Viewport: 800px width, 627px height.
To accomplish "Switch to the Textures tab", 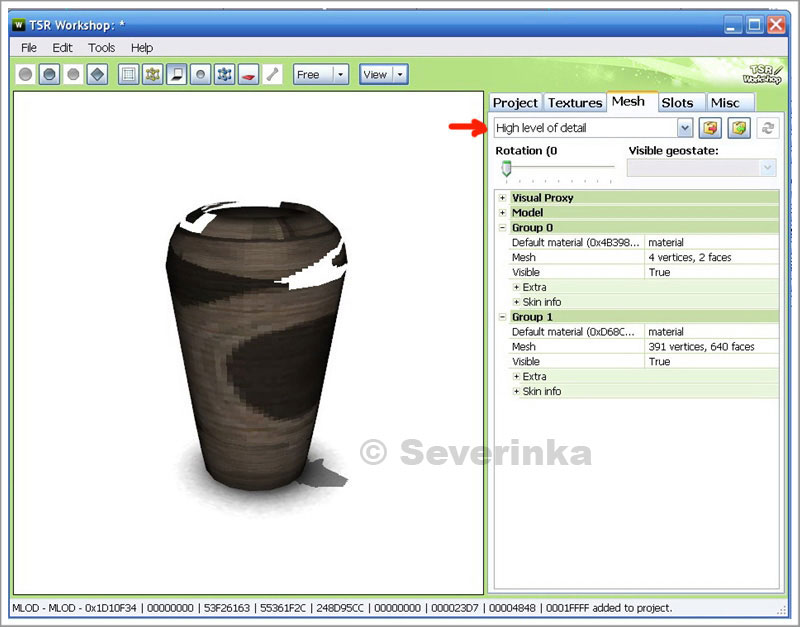I will [x=575, y=103].
